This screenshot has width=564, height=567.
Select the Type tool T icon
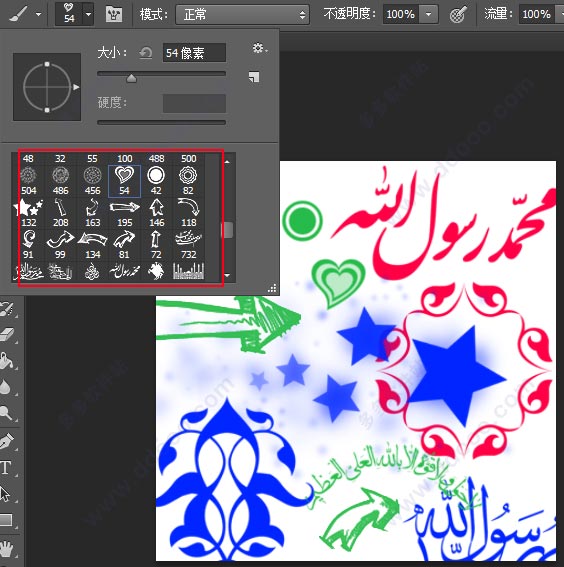[6, 468]
